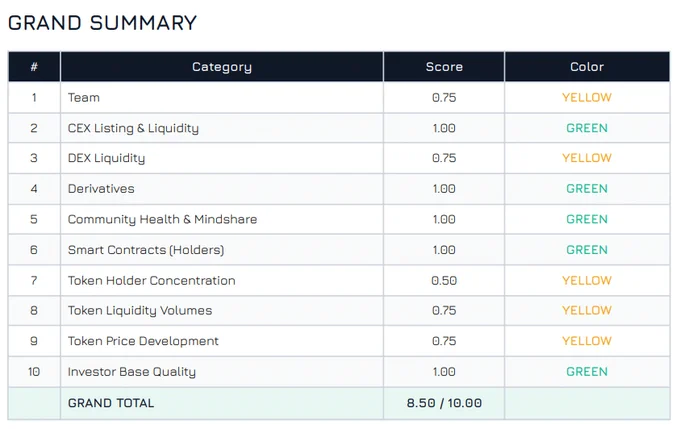Click YELLOW in Token Price Development row

pyautogui.click(x=587, y=341)
